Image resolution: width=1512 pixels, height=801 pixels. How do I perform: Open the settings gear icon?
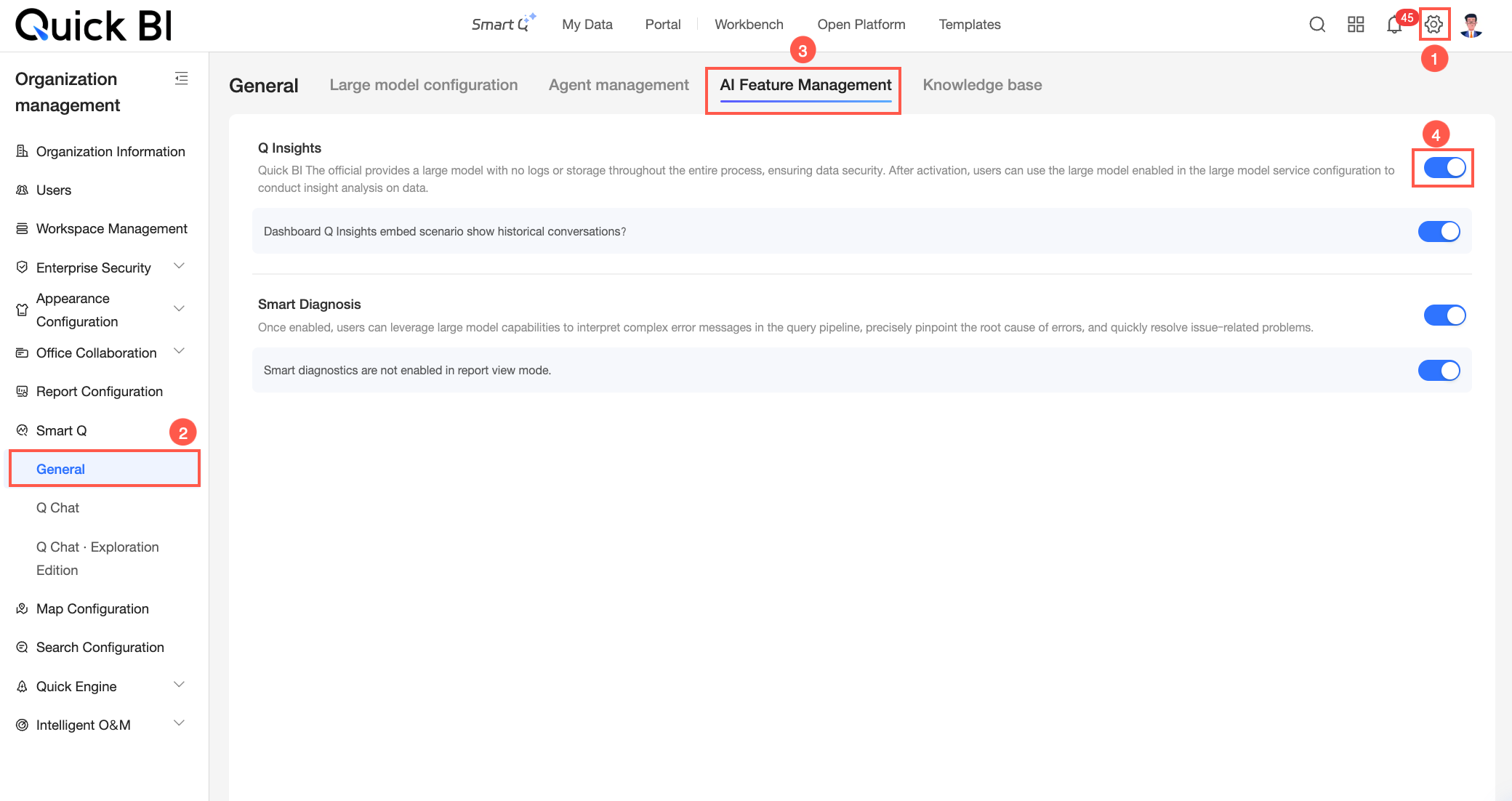[1433, 25]
